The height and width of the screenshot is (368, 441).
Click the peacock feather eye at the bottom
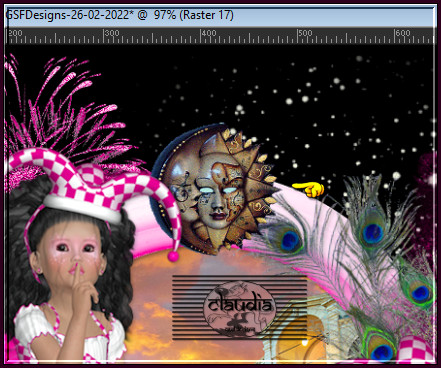381,351
